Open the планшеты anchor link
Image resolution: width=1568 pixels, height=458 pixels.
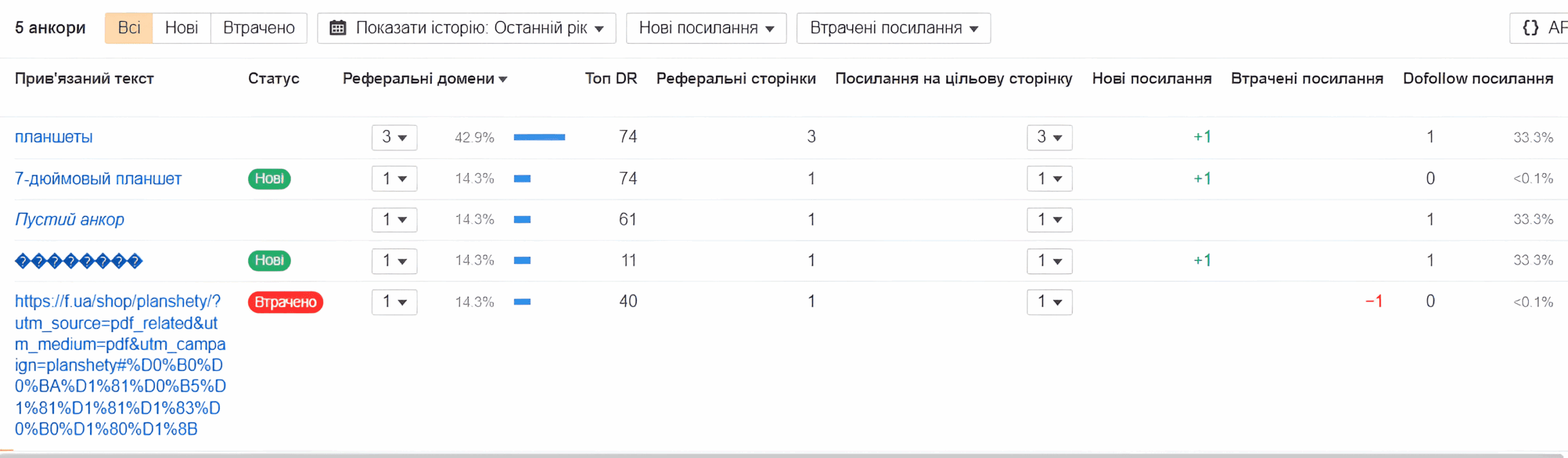[54, 137]
